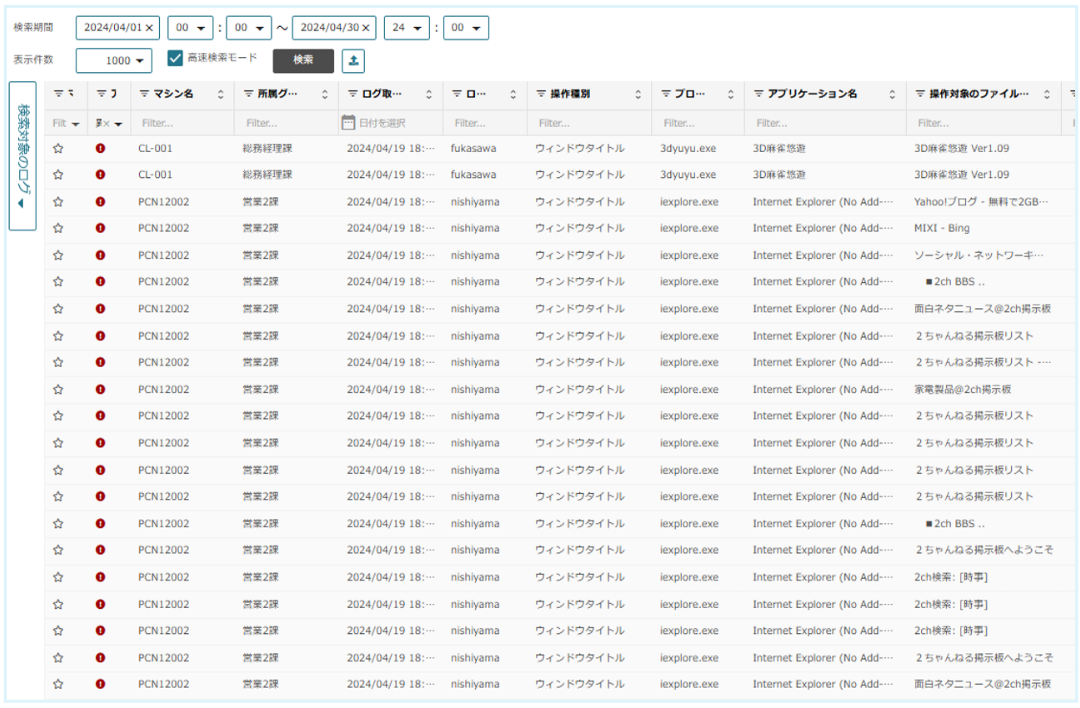
Task: Star the MIXI - Bing log row
Action: coord(59,228)
